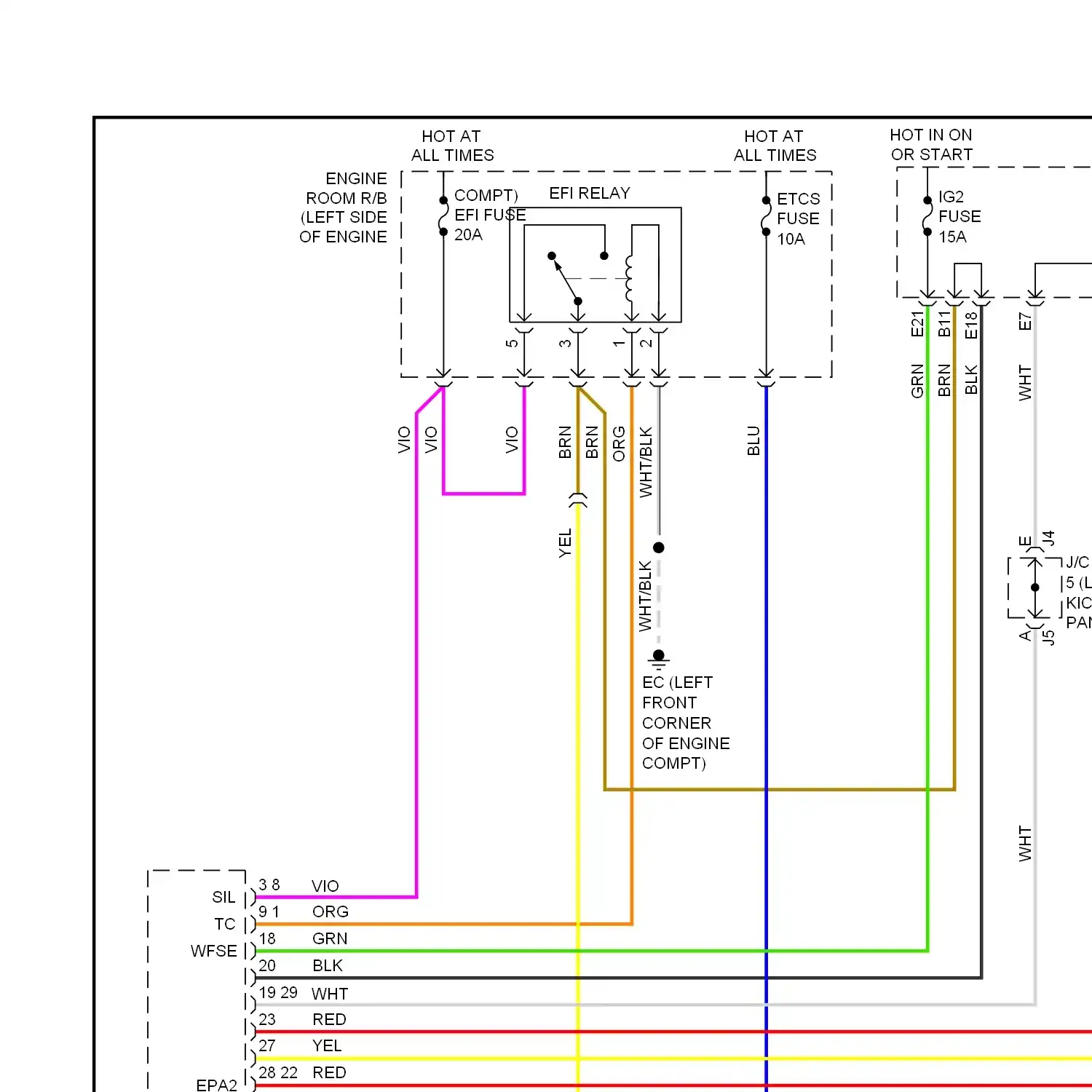This screenshot has width=1092, height=1092.
Task: Select the WFSE terminal label
Action: [214, 951]
